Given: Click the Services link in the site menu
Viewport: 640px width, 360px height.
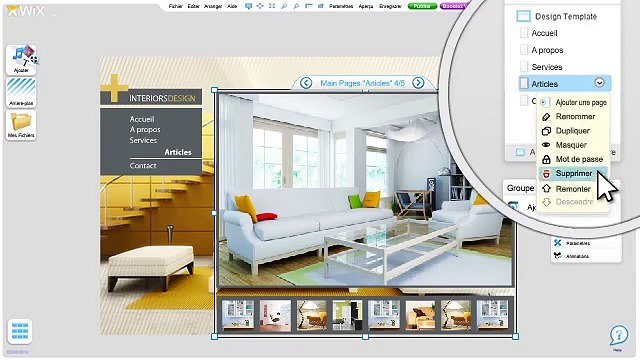Looking at the screenshot, I should tap(143, 140).
